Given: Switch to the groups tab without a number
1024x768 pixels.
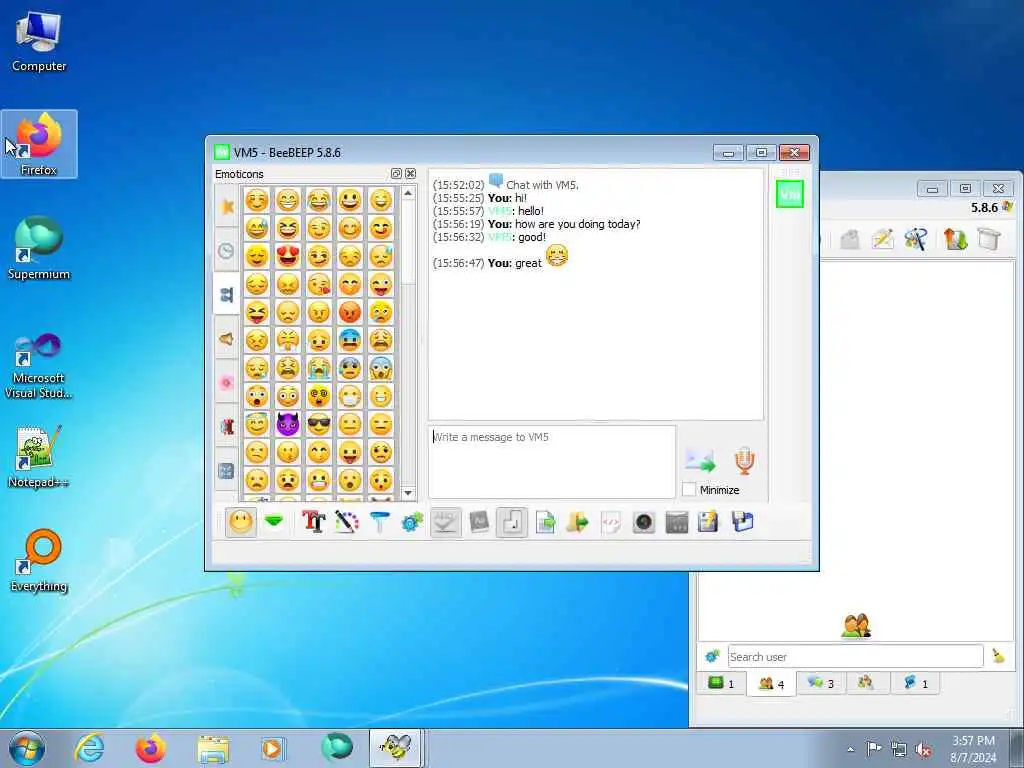Looking at the screenshot, I should [866, 682].
